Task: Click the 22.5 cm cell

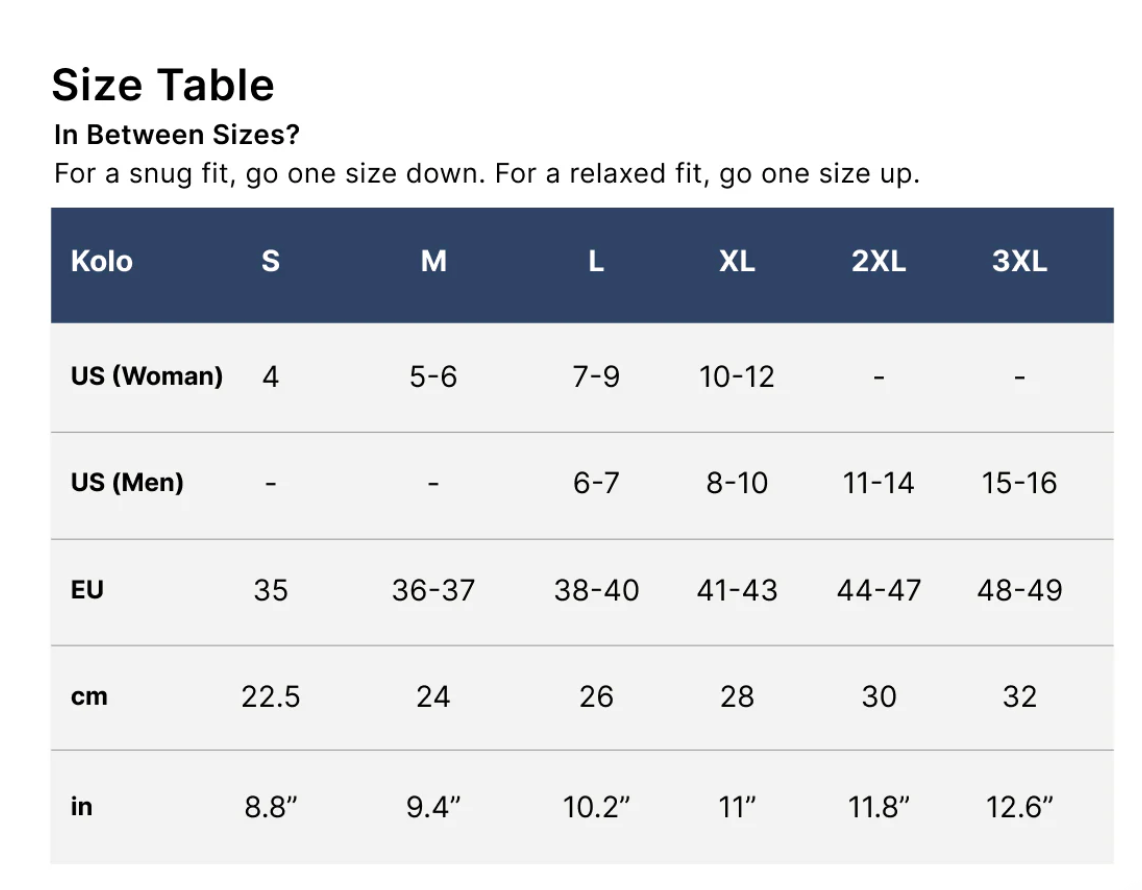Action: click(270, 697)
